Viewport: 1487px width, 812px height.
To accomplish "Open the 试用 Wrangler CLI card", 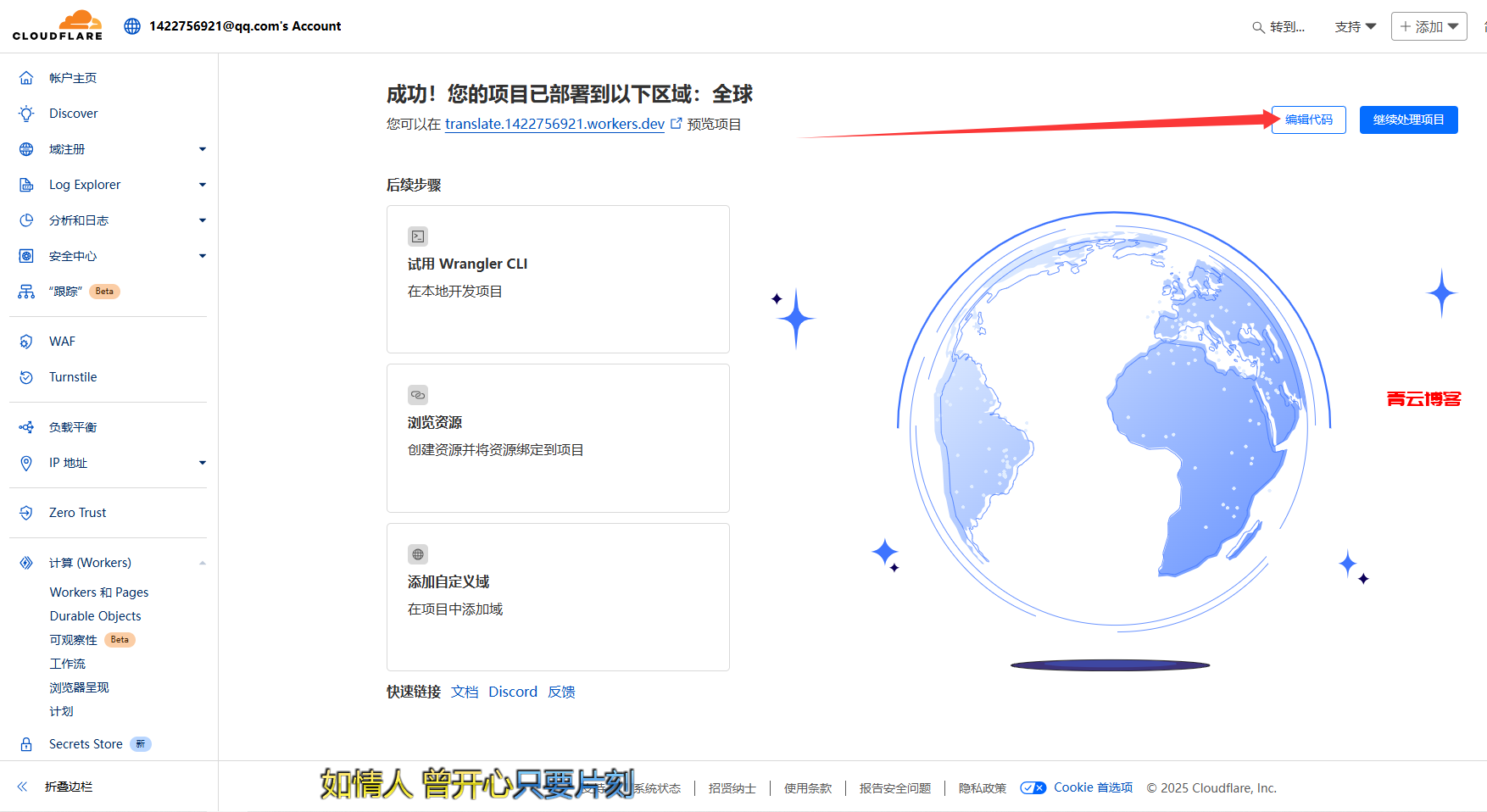I will [558, 279].
